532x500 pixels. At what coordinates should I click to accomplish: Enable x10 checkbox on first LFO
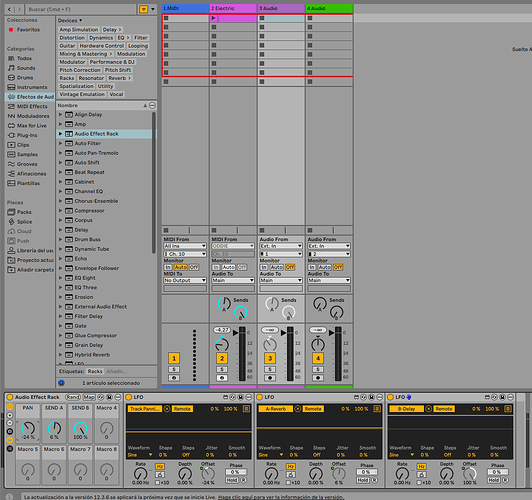(157, 482)
